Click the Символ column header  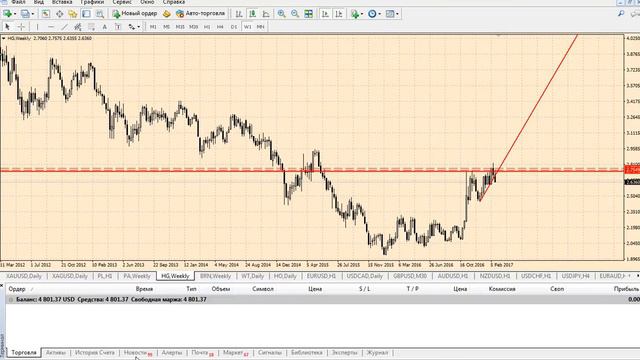(262, 289)
